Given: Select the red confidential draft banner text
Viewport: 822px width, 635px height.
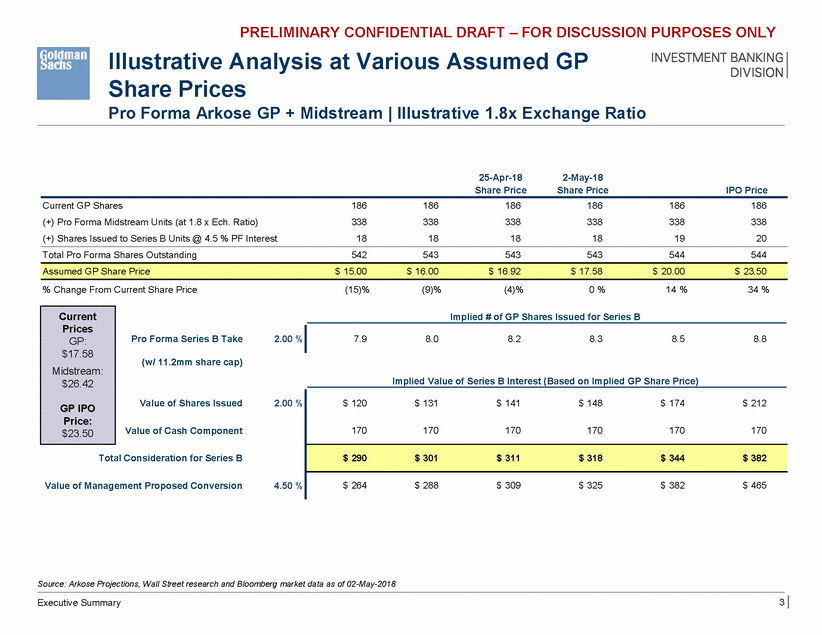Looking at the screenshot, I should pyautogui.click(x=507, y=33).
